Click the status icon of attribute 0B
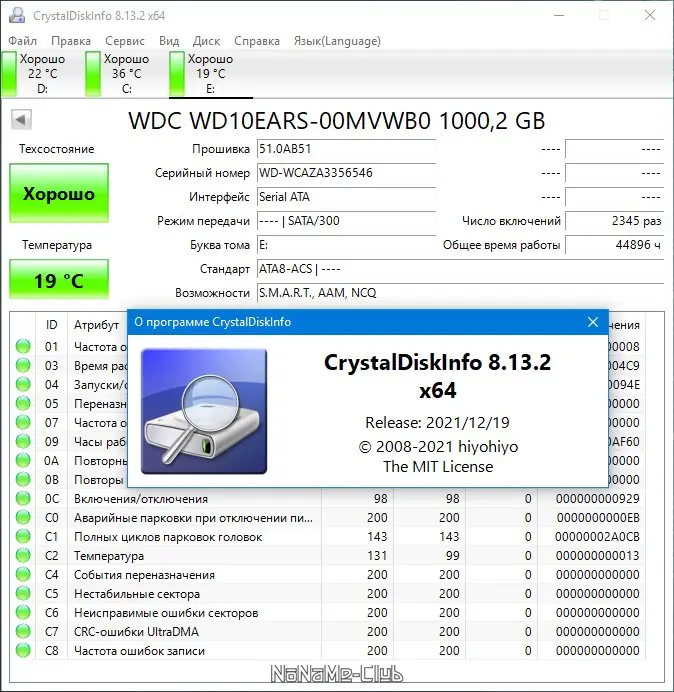 coord(23,479)
